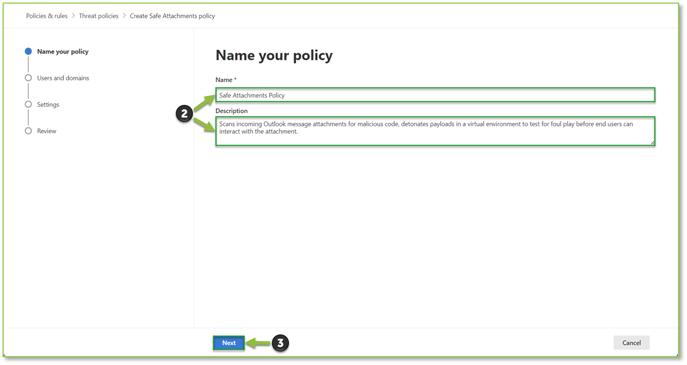This screenshot has height=365, width=687.
Task: Click the chevron after Threat policies
Action: (x=124, y=16)
